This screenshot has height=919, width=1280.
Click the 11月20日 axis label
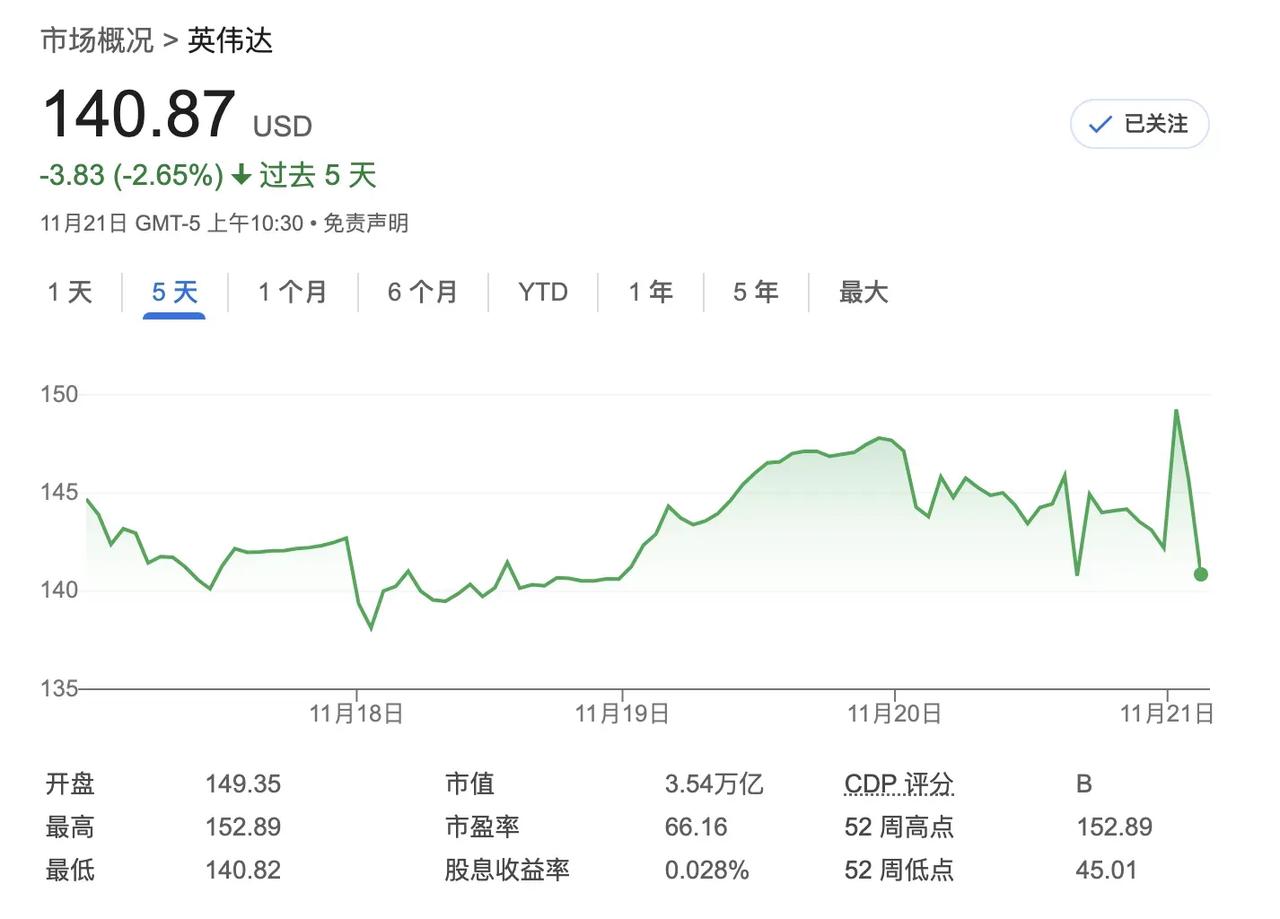894,713
